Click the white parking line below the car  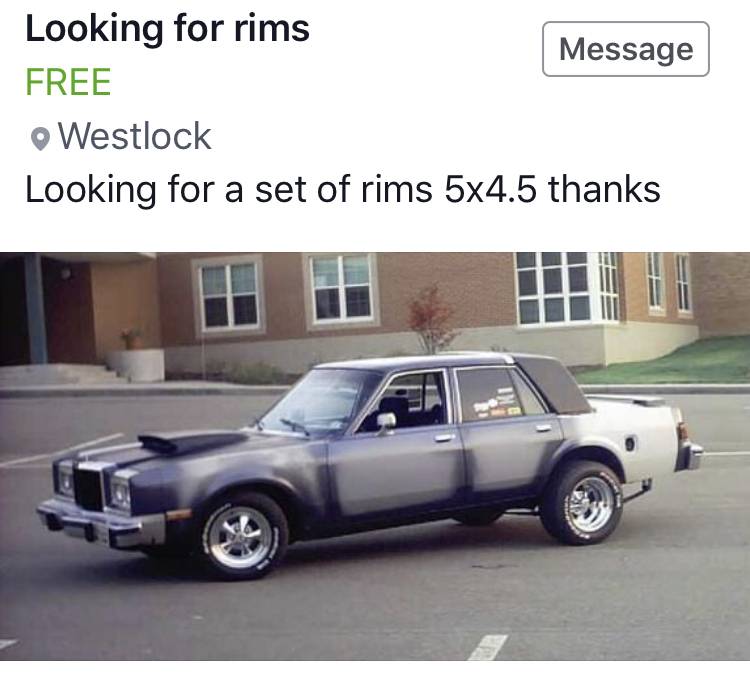click(488, 647)
